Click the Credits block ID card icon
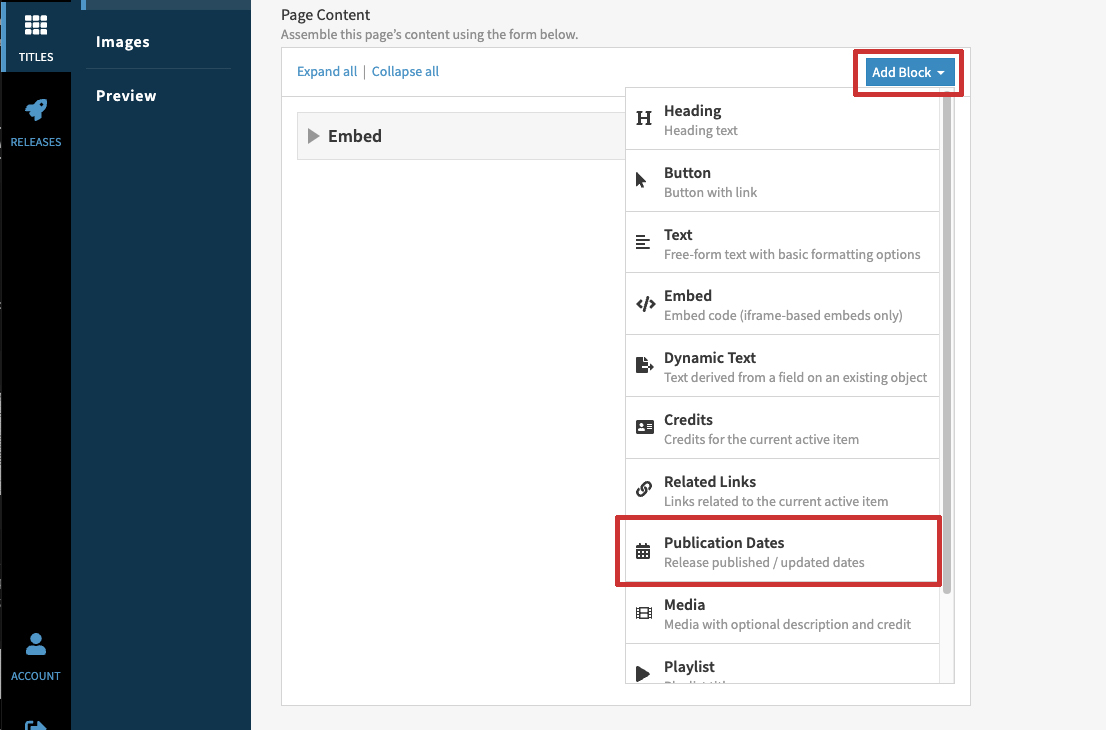This screenshot has height=730, width=1106. (645, 427)
